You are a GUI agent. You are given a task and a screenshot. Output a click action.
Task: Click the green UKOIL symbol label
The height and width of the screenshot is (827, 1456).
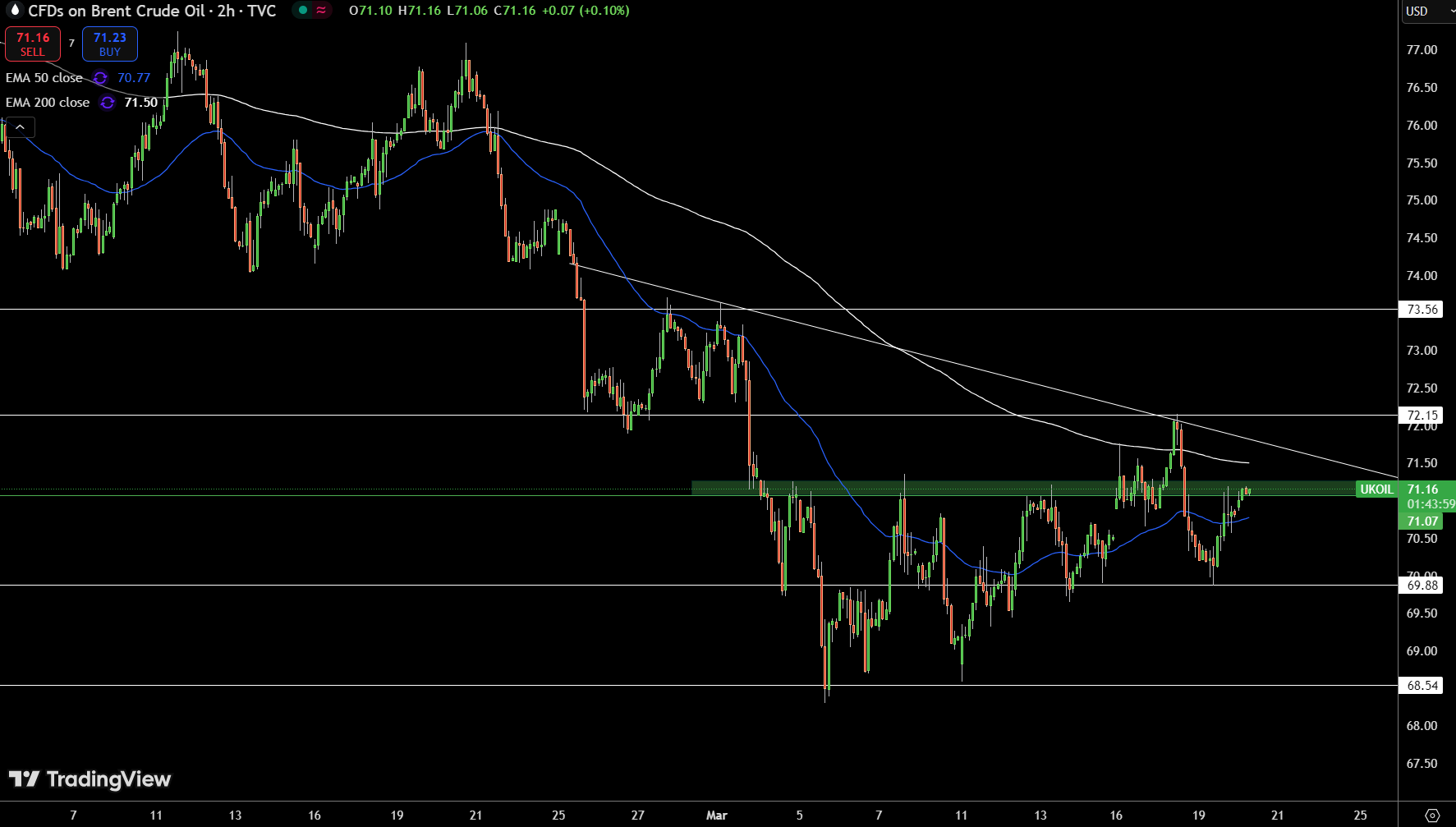pyautogui.click(x=1376, y=489)
